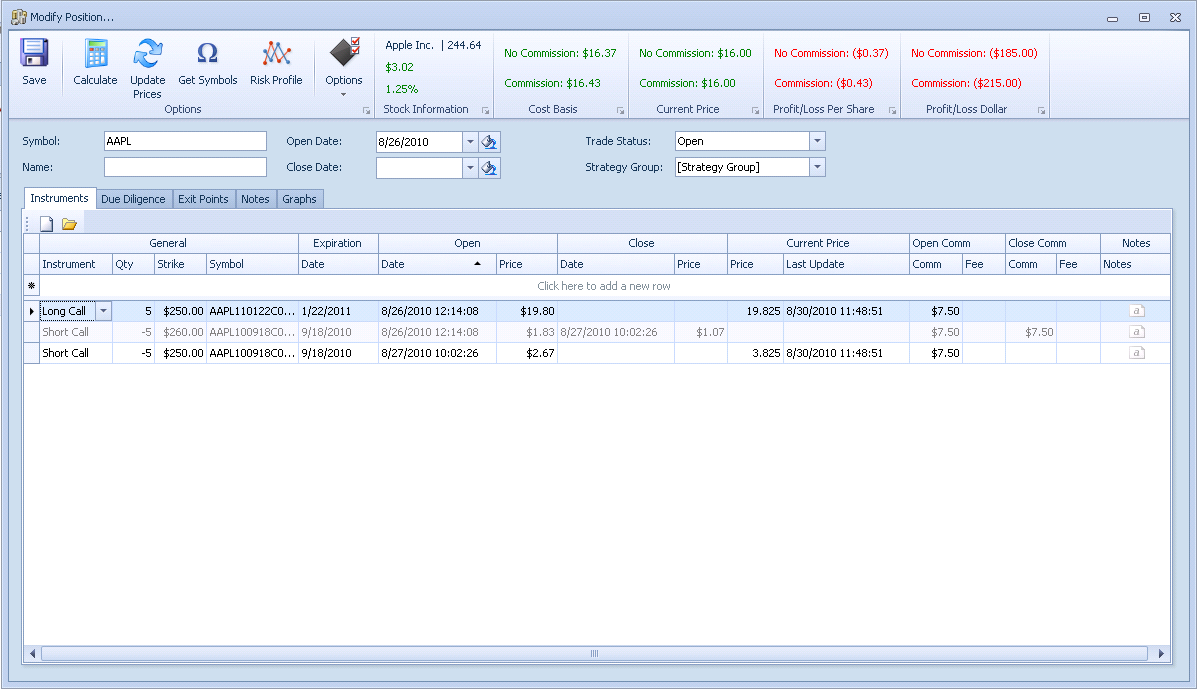Run the Calculate tool
The height and width of the screenshot is (691, 1197).
(95, 61)
